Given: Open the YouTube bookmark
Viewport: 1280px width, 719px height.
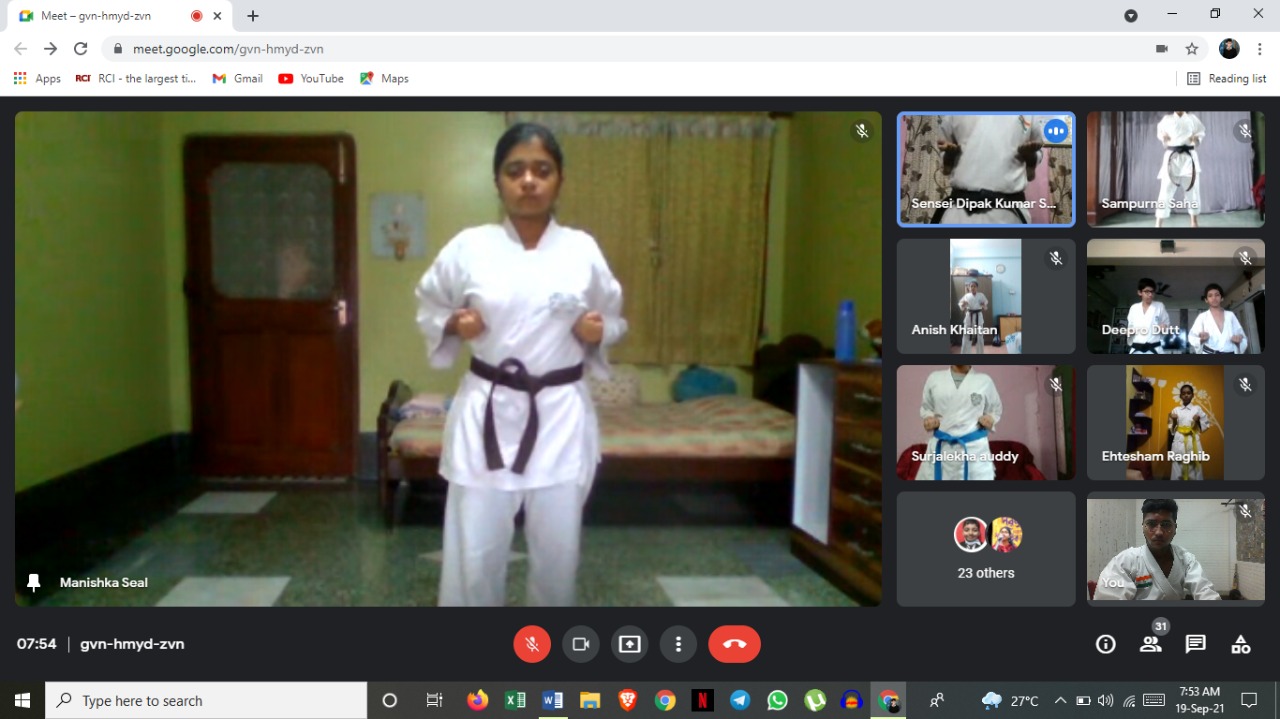Looking at the screenshot, I should [311, 78].
